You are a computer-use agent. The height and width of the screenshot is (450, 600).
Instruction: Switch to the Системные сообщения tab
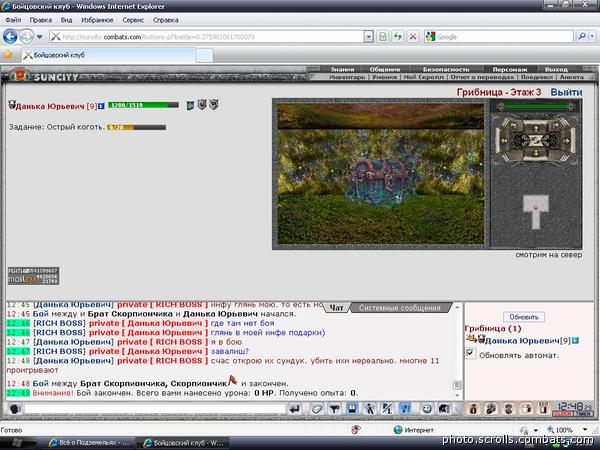[400, 308]
